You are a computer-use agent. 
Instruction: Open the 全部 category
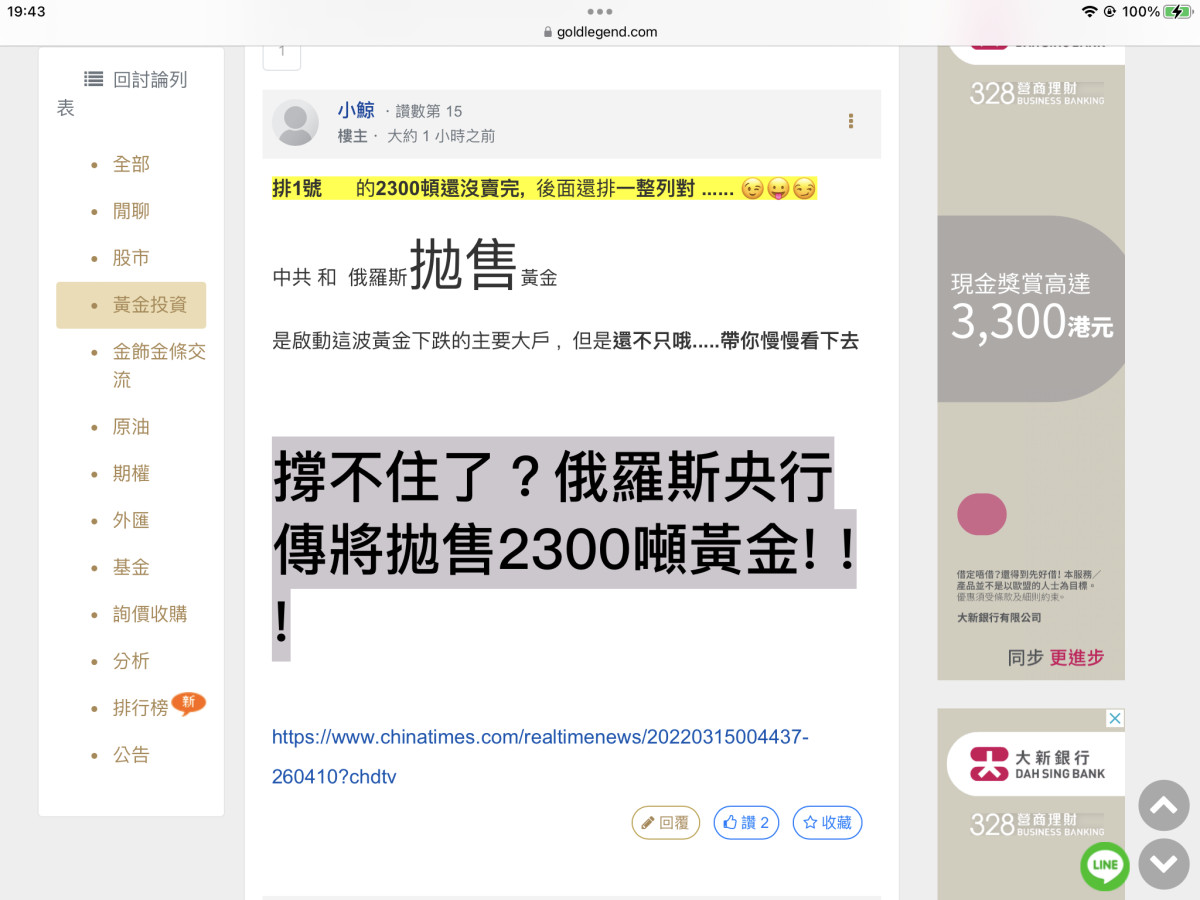pos(131,164)
